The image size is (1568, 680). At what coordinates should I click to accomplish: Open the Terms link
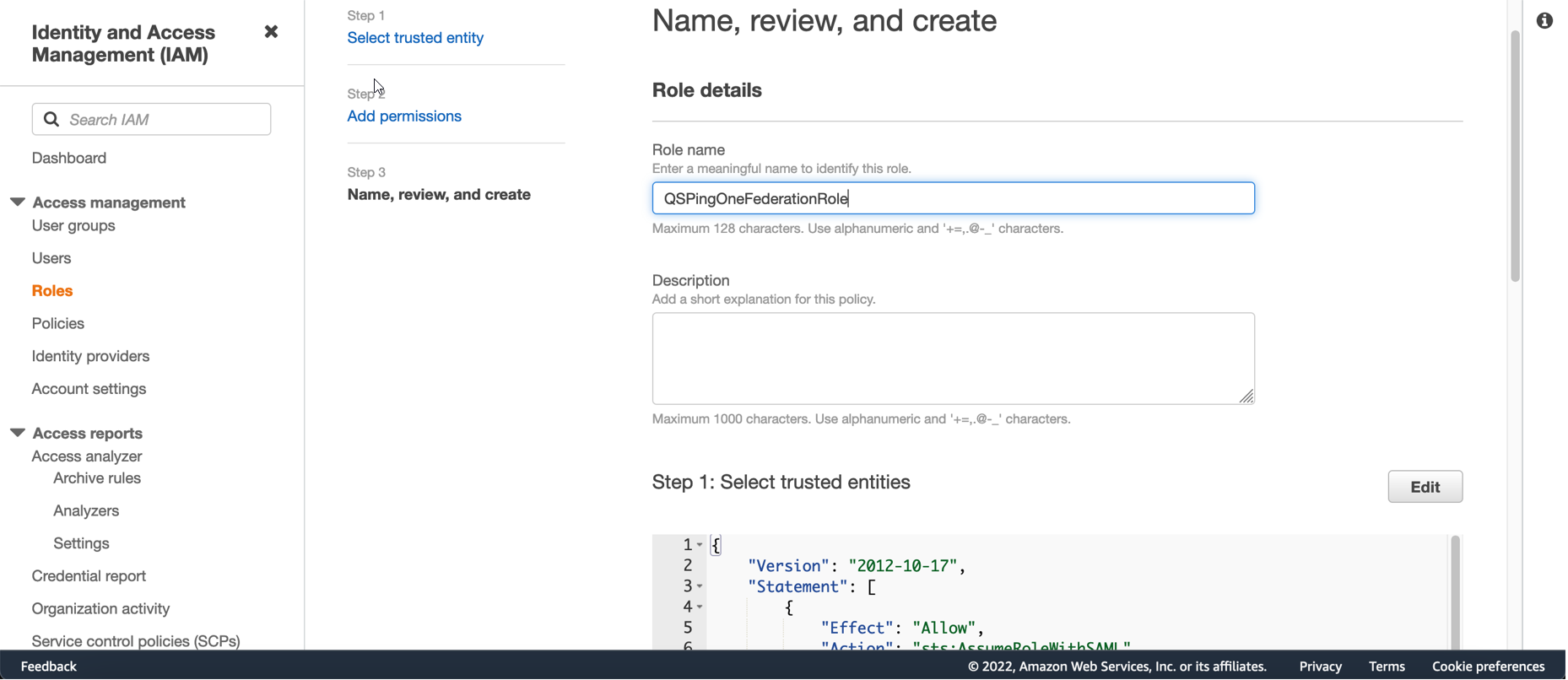click(1388, 667)
